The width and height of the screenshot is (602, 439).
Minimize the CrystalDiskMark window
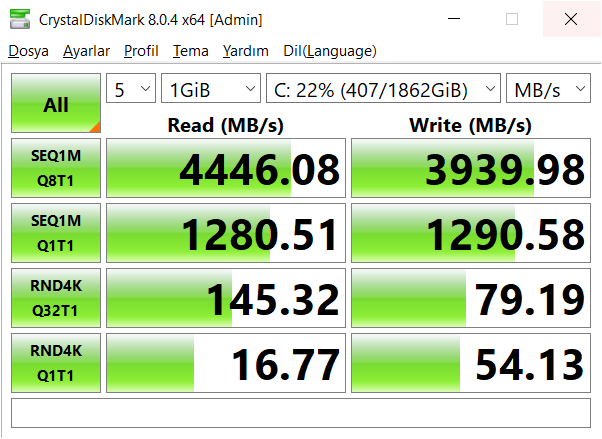(x=454, y=19)
